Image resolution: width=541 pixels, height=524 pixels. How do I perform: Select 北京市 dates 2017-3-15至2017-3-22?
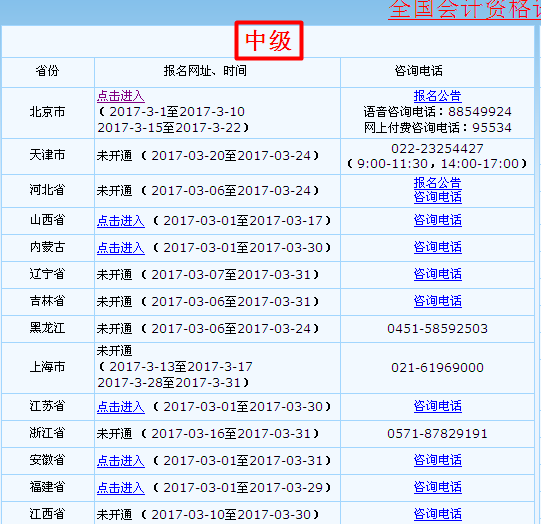[169, 128]
